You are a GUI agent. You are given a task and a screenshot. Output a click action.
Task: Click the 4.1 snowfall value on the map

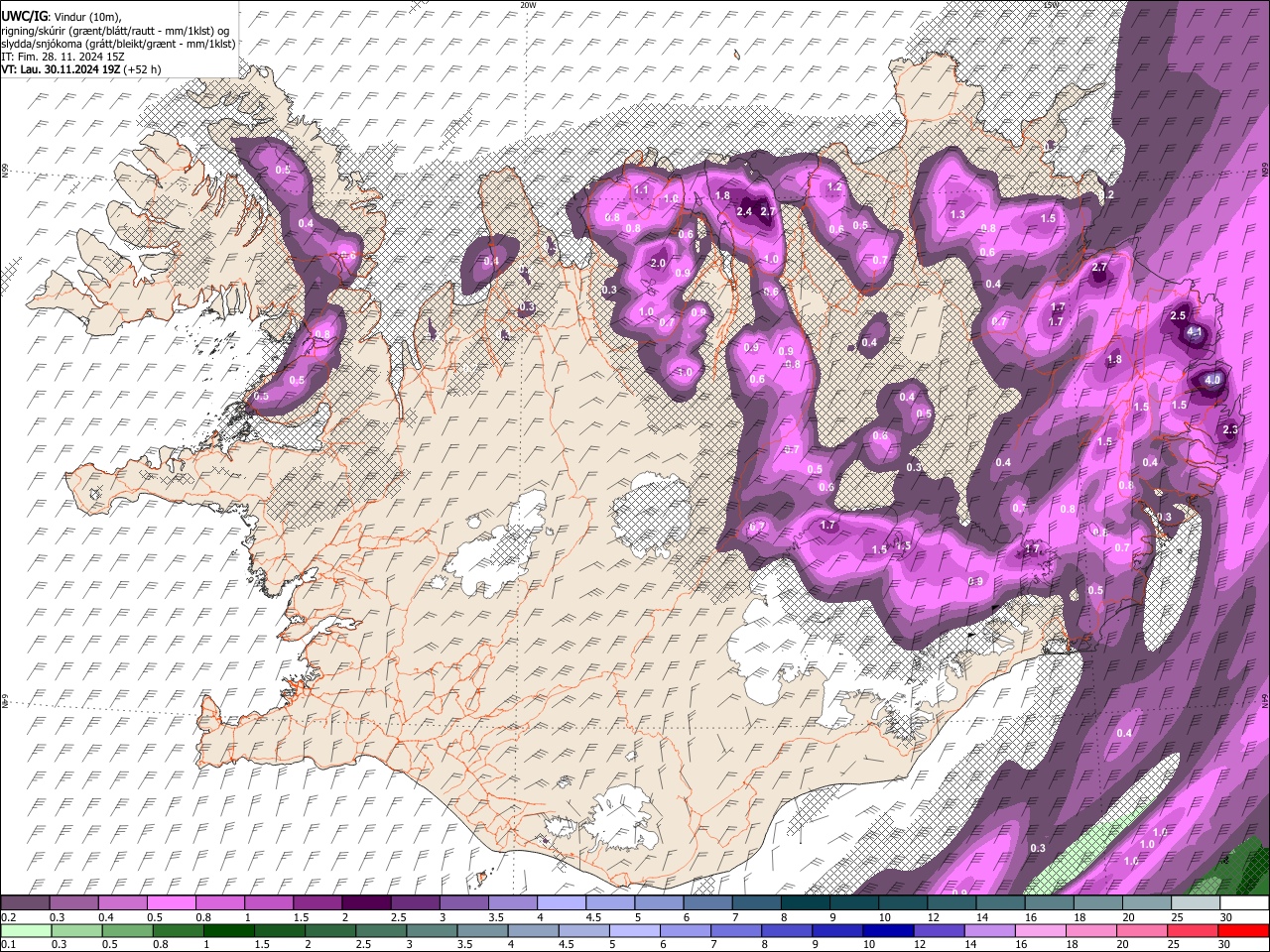[1195, 332]
